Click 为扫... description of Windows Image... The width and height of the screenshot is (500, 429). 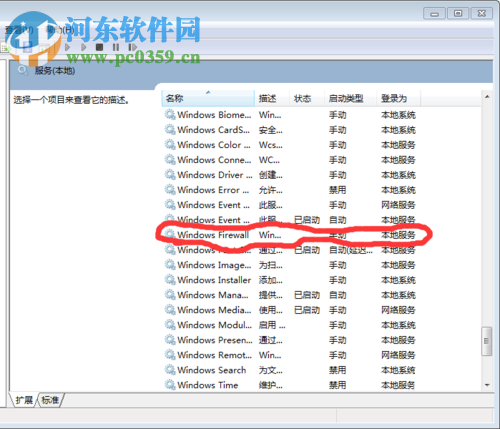pos(271,265)
